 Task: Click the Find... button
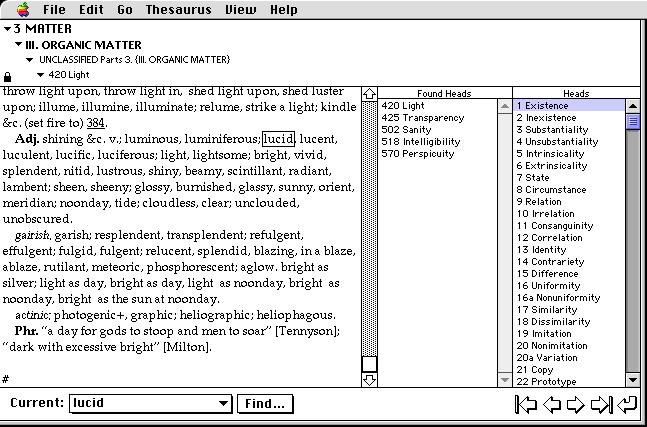tap(265, 403)
